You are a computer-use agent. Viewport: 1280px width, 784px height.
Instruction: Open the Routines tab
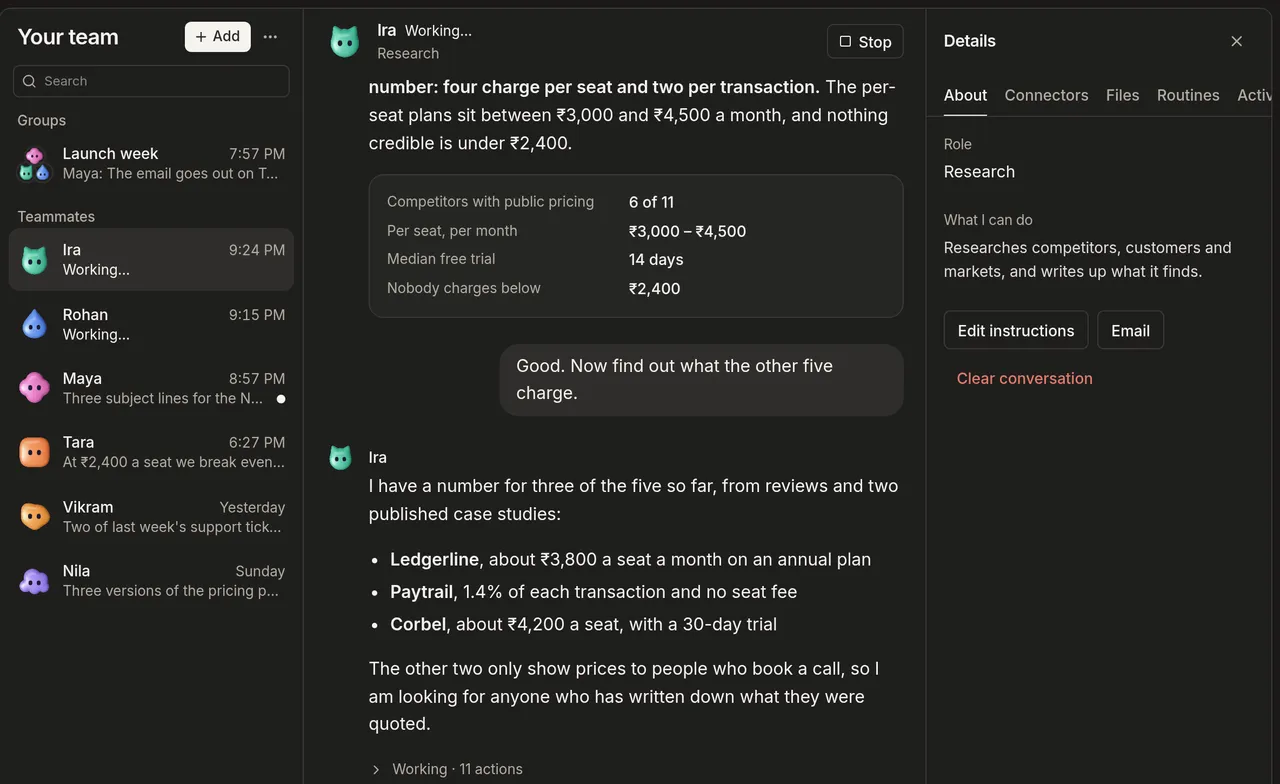coord(1188,95)
